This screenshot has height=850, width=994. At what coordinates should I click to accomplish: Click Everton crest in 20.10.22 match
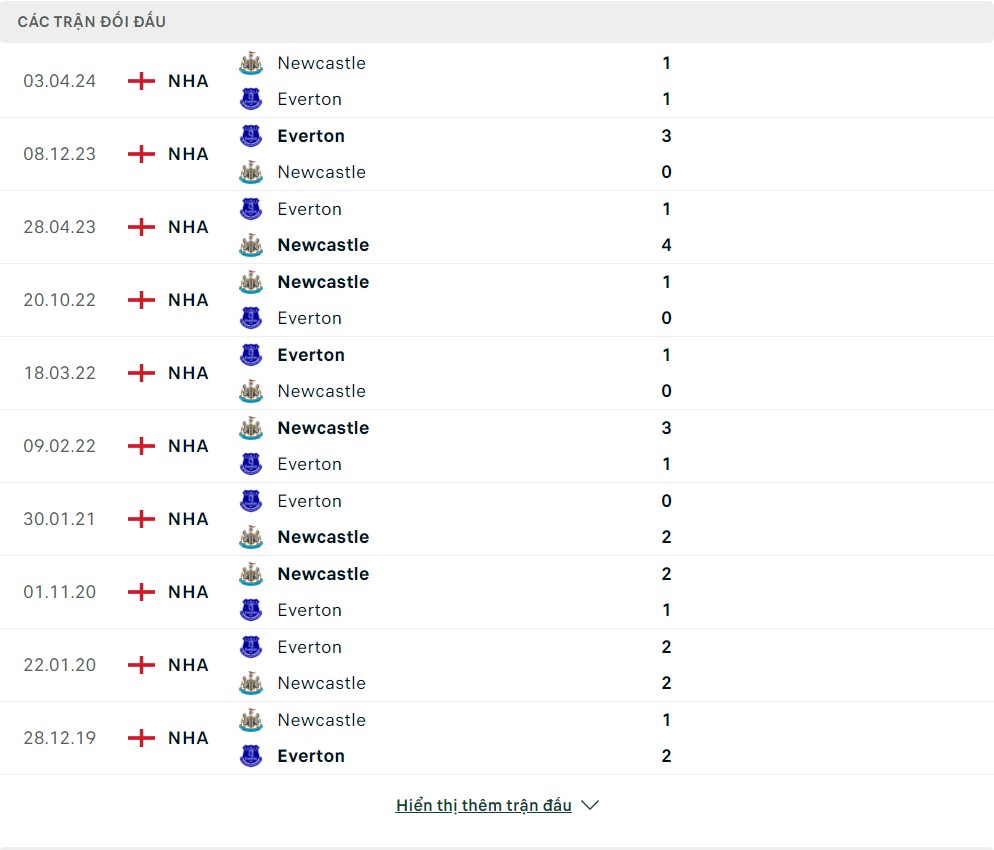tap(250, 318)
